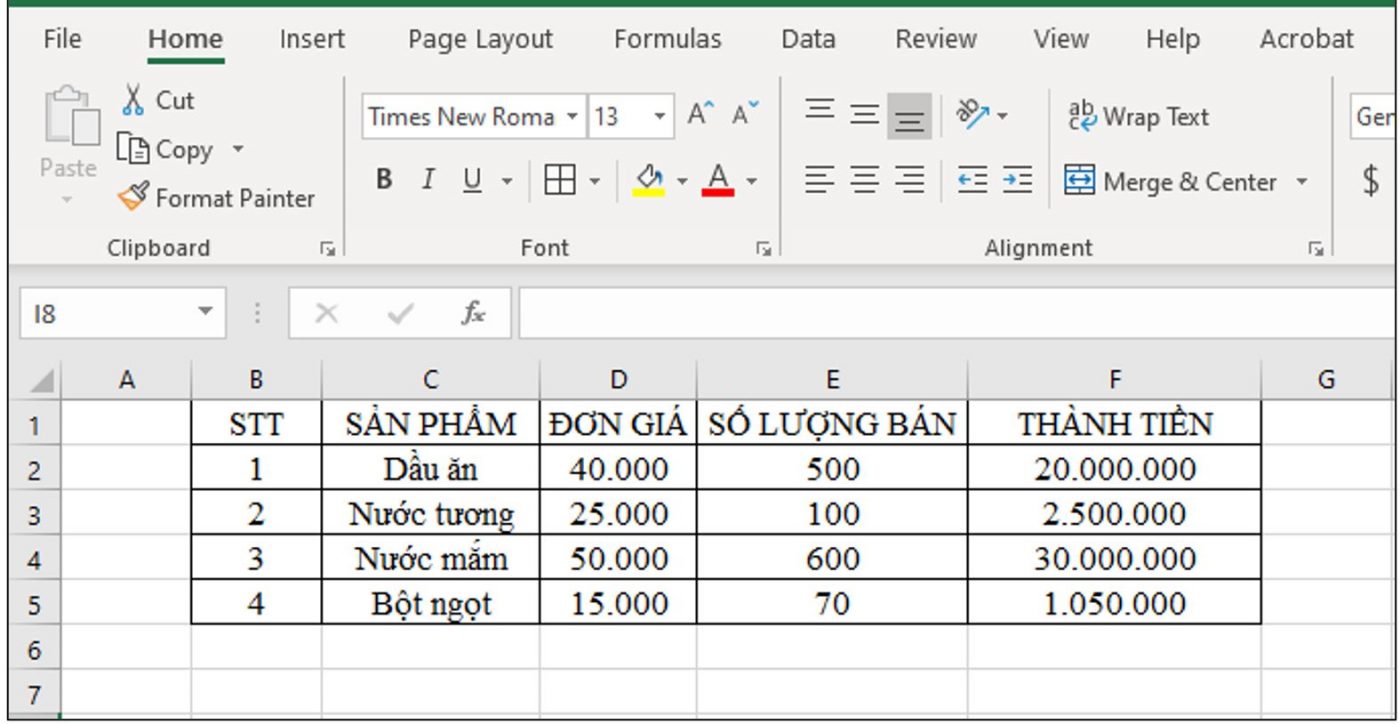Select the highlighted Bottom Align icon
This screenshot has height=724, width=1400.
tap(909, 117)
